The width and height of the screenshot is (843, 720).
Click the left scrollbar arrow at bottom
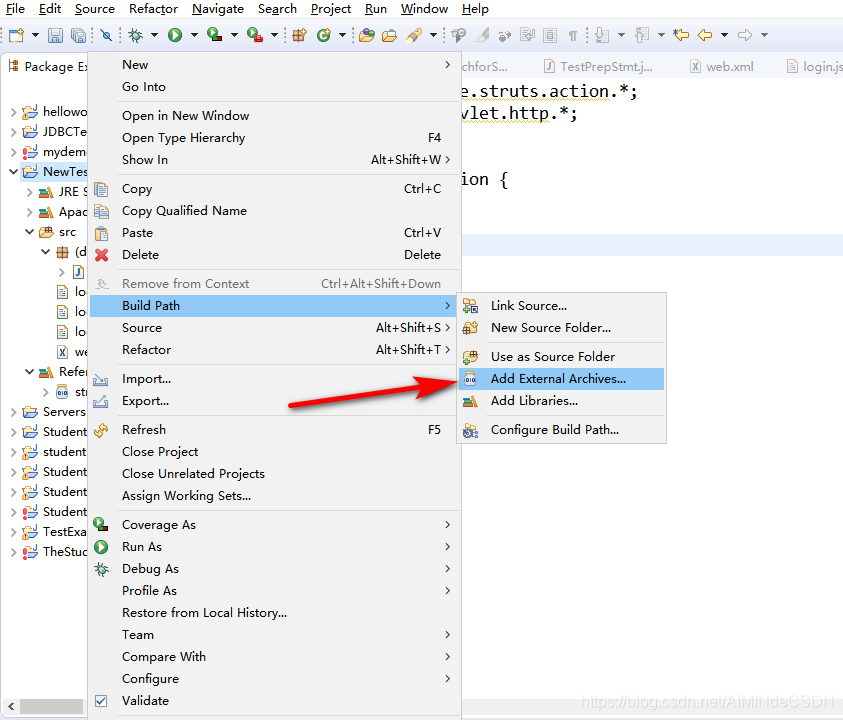click(x=10, y=706)
